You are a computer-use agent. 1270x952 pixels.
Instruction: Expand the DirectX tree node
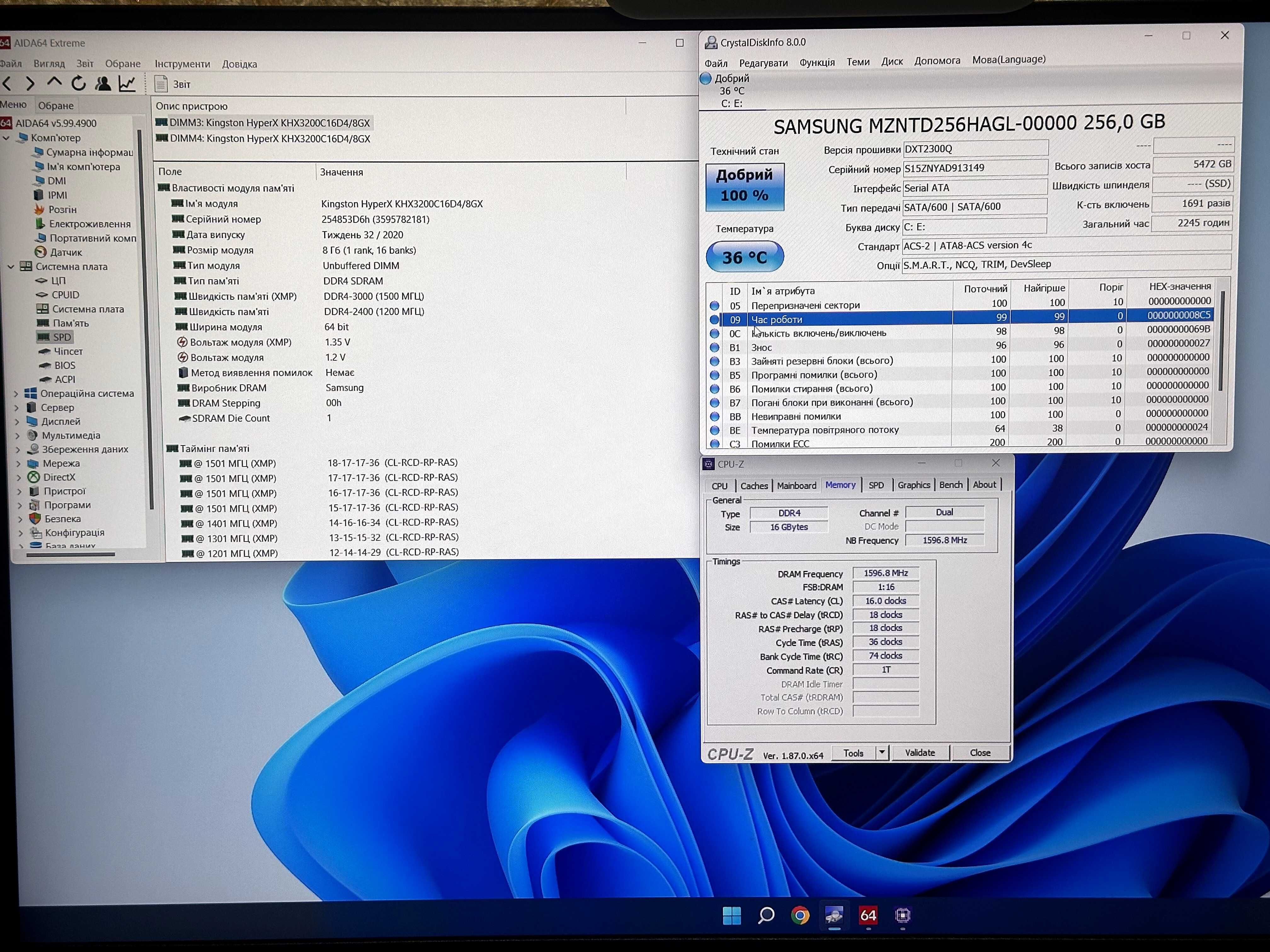coord(19,478)
